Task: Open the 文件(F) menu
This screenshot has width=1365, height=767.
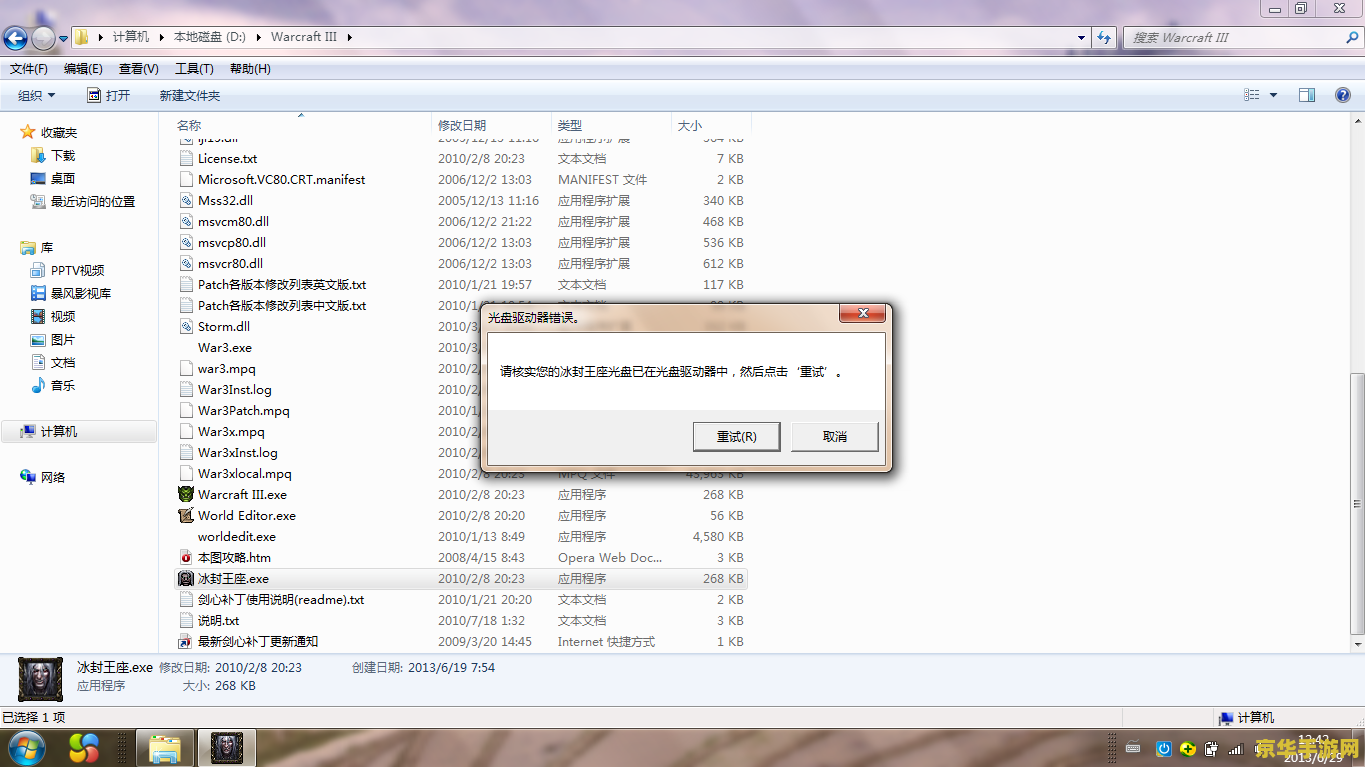Action: pyautogui.click(x=29, y=69)
